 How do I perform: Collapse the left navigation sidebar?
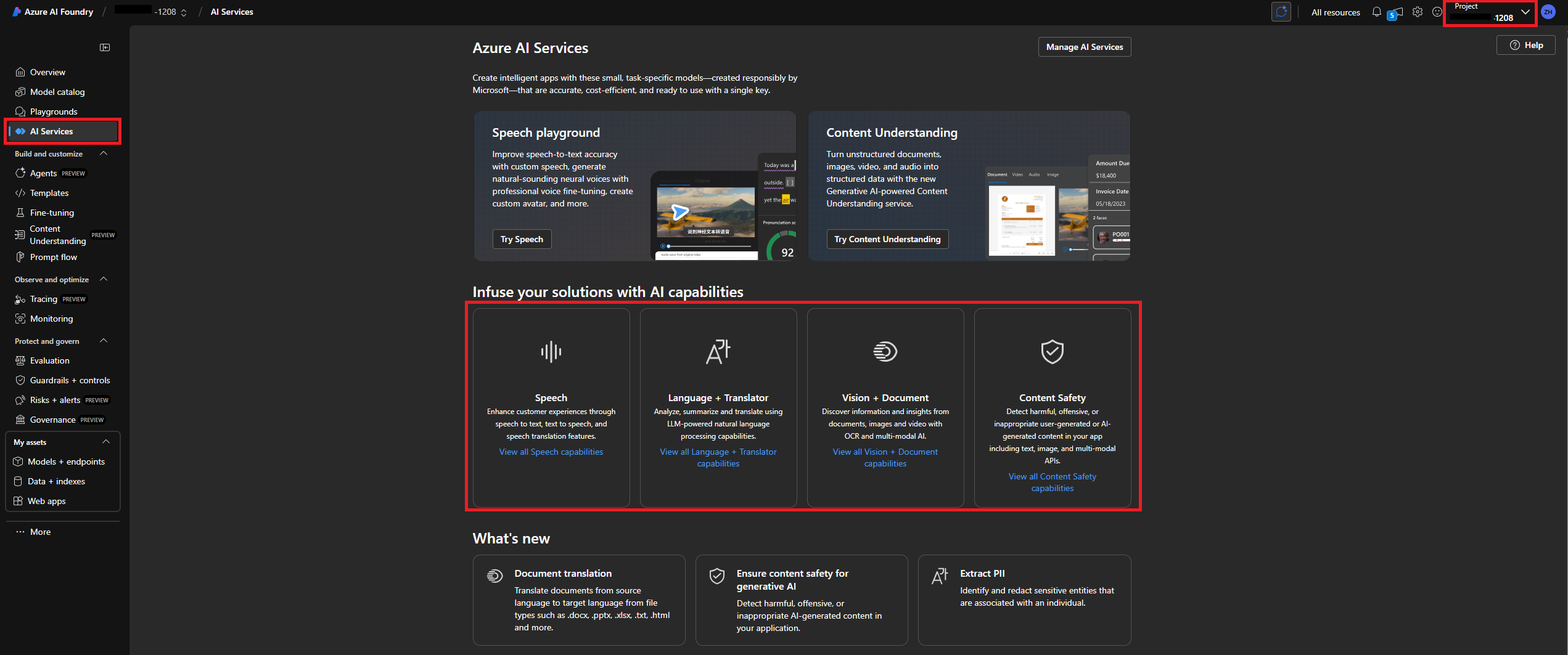coord(105,47)
